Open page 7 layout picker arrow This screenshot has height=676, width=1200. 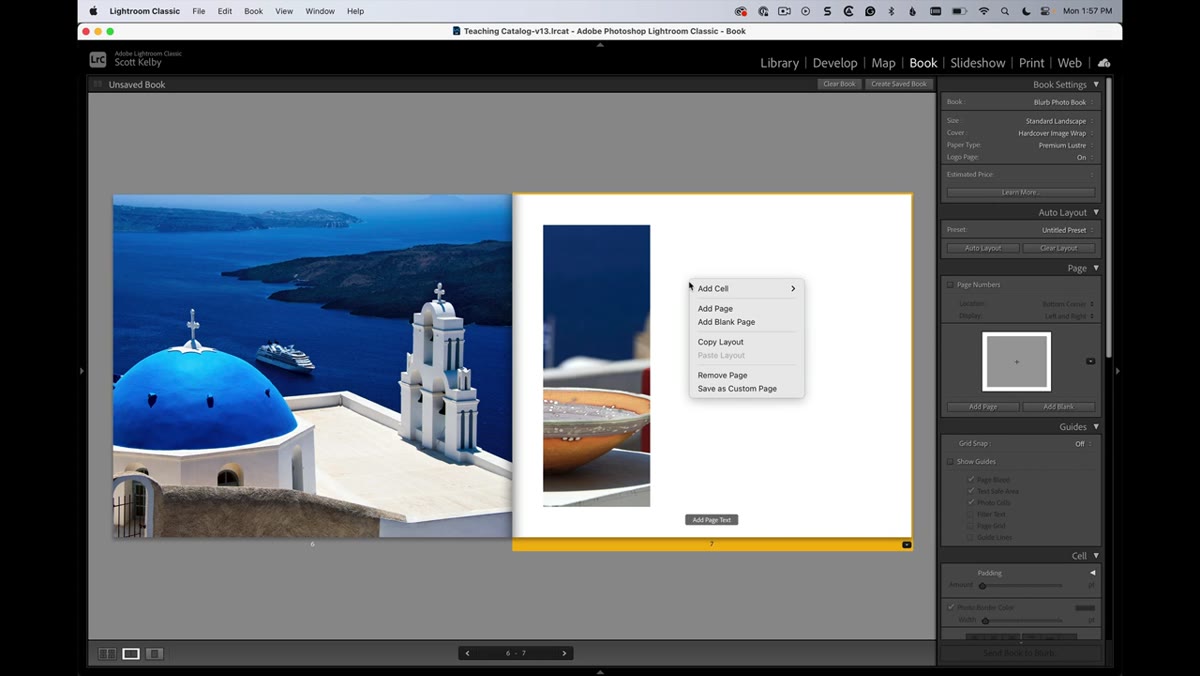point(906,545)
